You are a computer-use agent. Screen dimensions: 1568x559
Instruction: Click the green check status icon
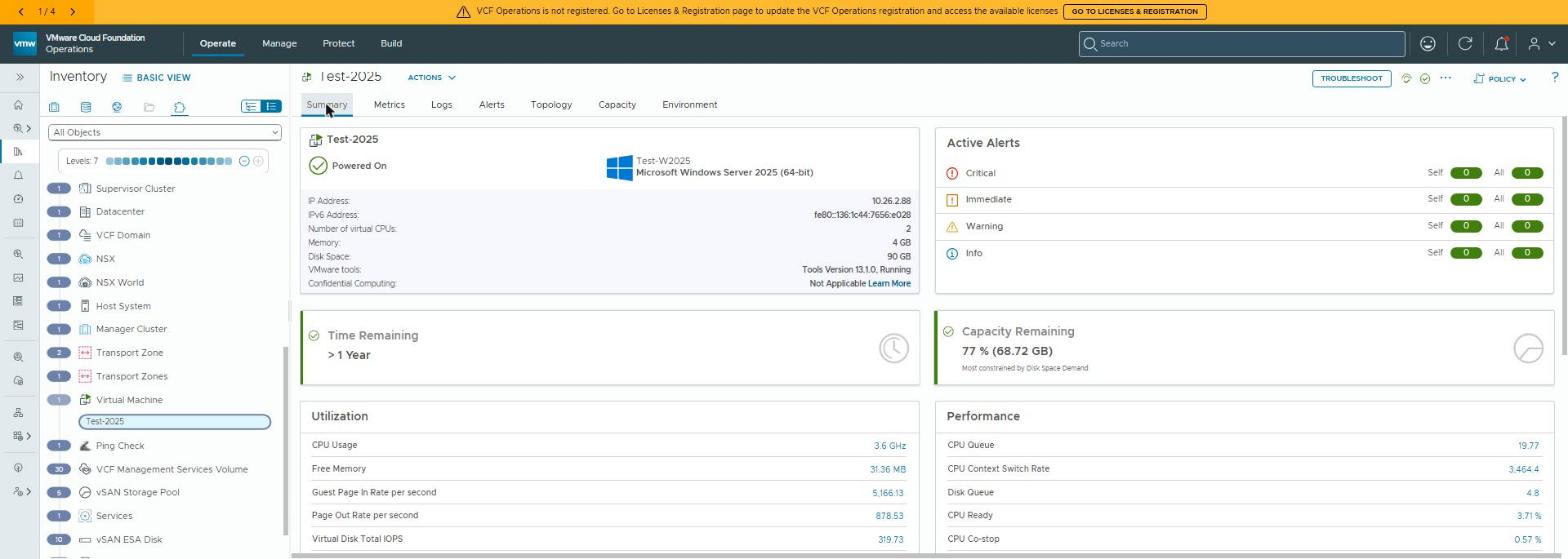[1425, 78]
